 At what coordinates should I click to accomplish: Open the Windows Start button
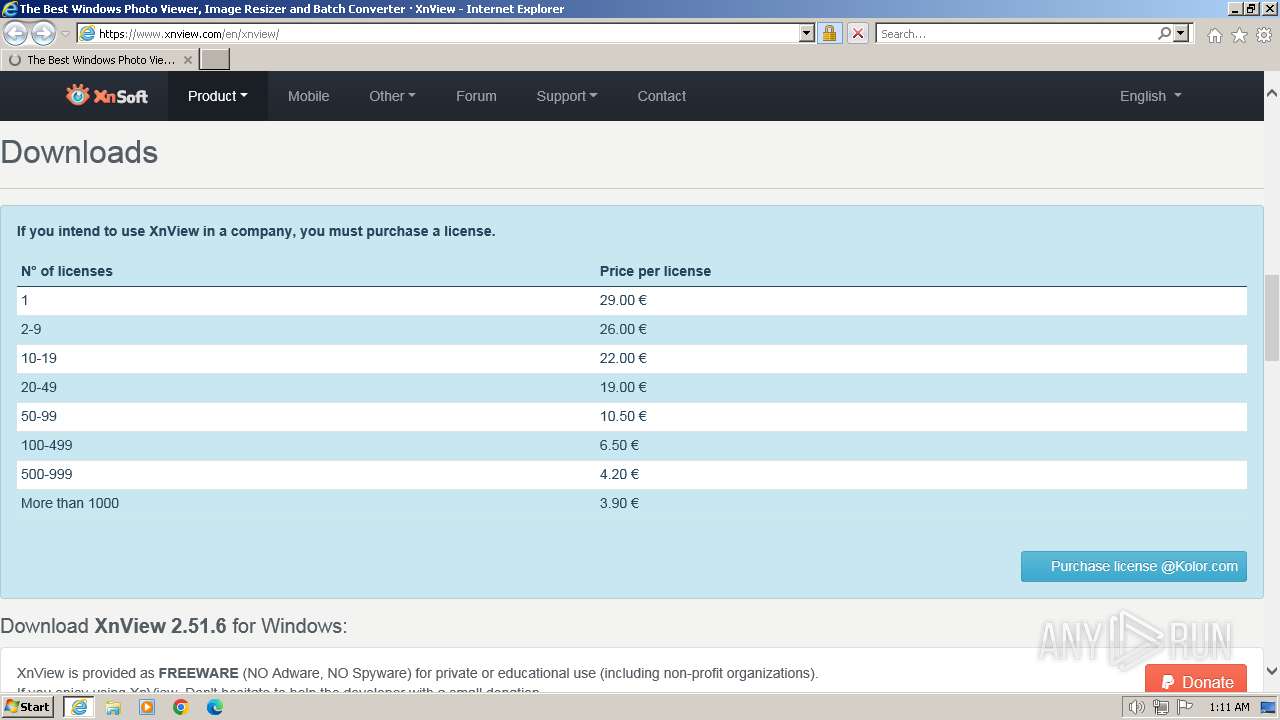[28, 707]
